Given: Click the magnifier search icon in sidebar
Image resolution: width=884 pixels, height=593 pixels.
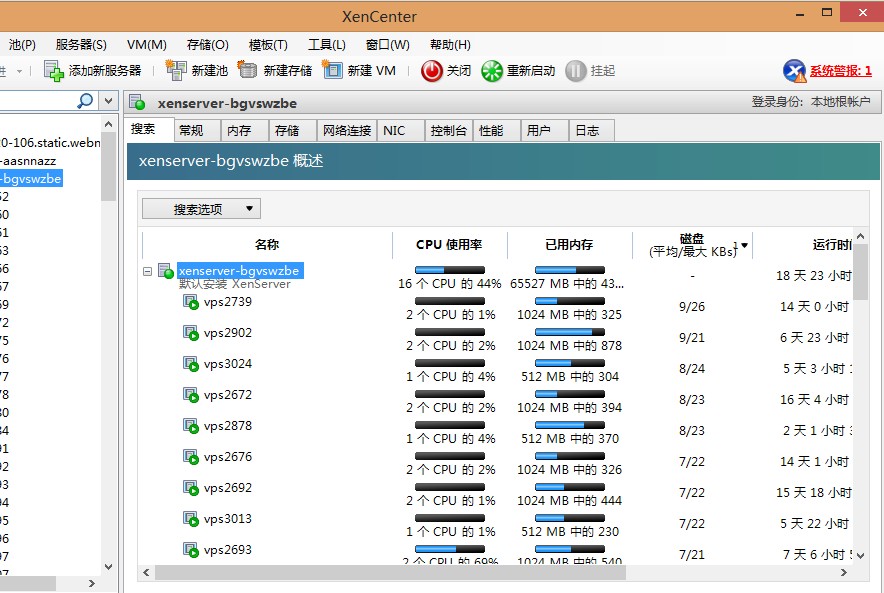Looking at the screenshot, I should pos(85,101).
